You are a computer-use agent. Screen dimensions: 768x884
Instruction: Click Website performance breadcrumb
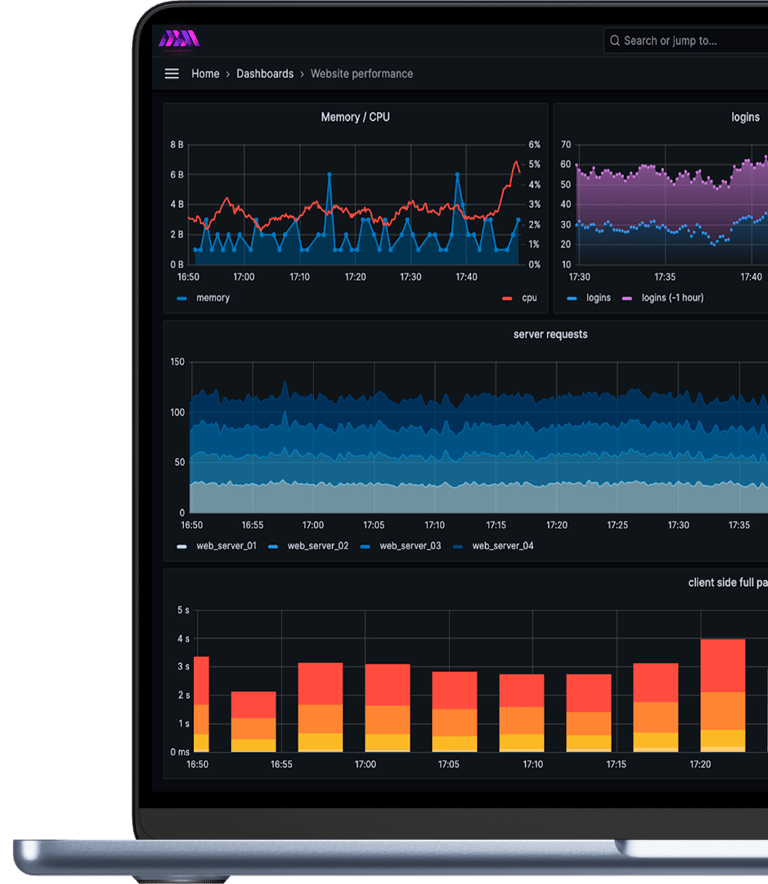coord(361,74)
